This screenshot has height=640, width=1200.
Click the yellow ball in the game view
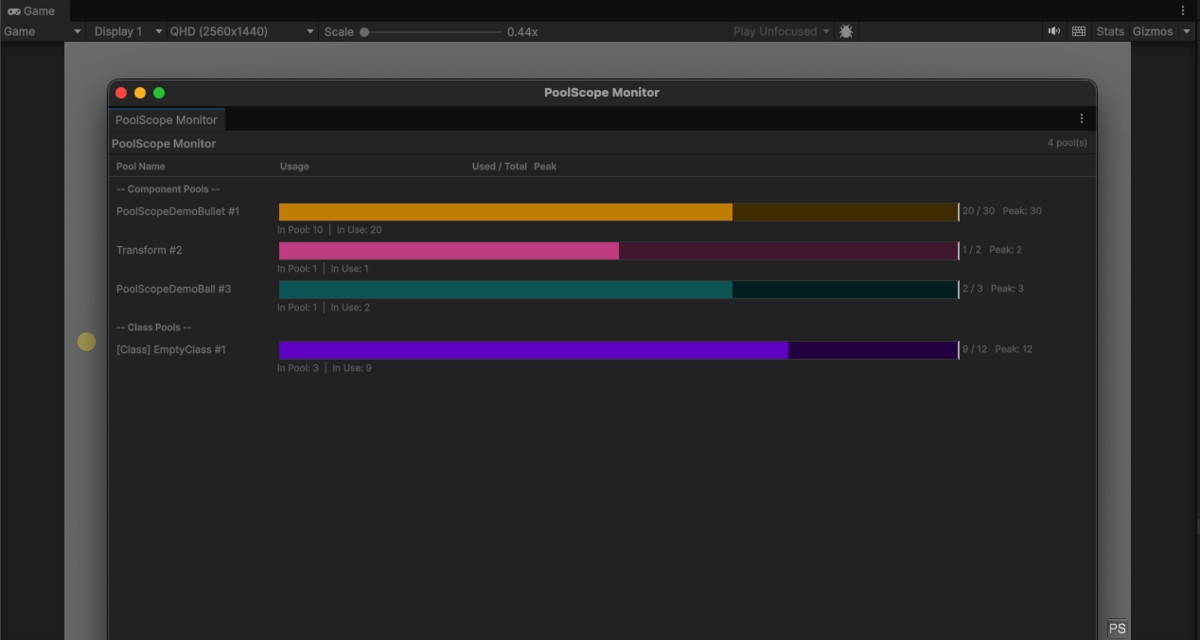[87, 342]
